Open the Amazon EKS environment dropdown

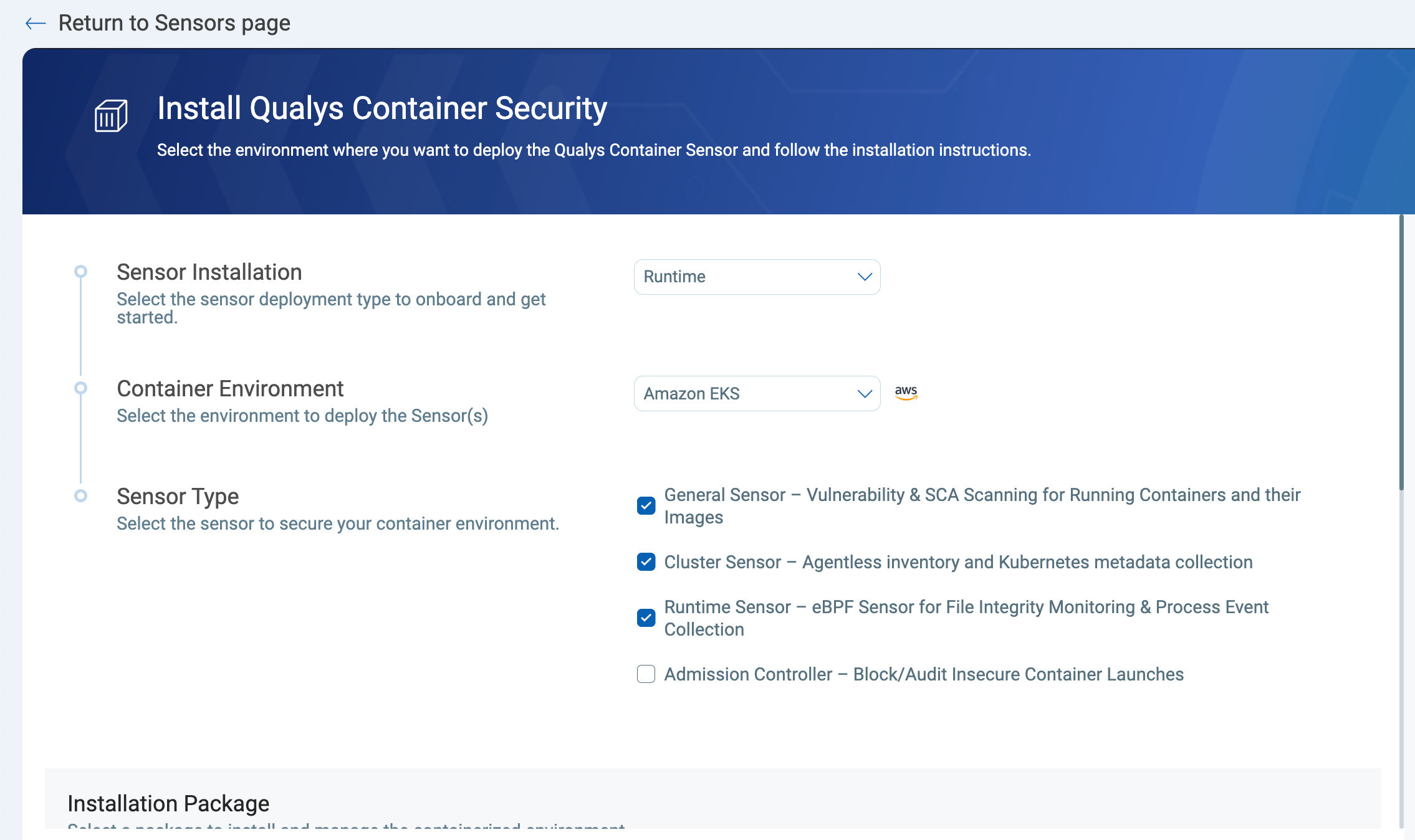757,393
